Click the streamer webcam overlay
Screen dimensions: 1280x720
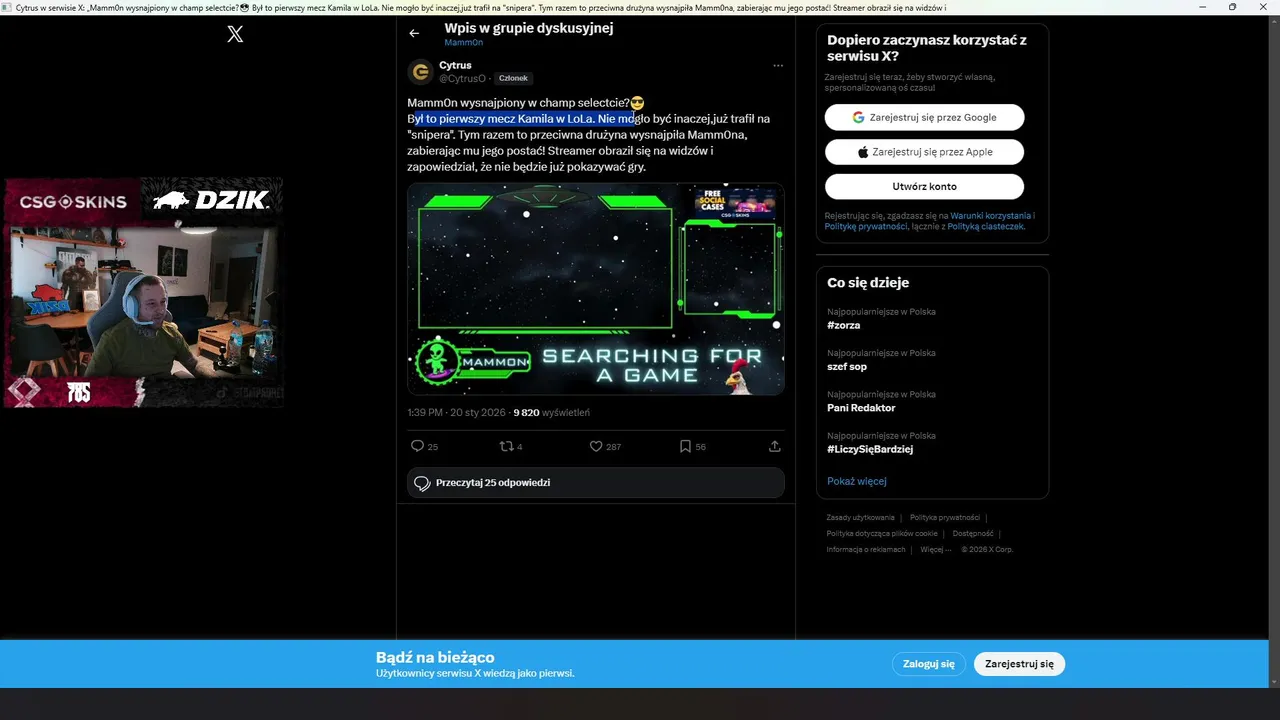coord(143,300)
